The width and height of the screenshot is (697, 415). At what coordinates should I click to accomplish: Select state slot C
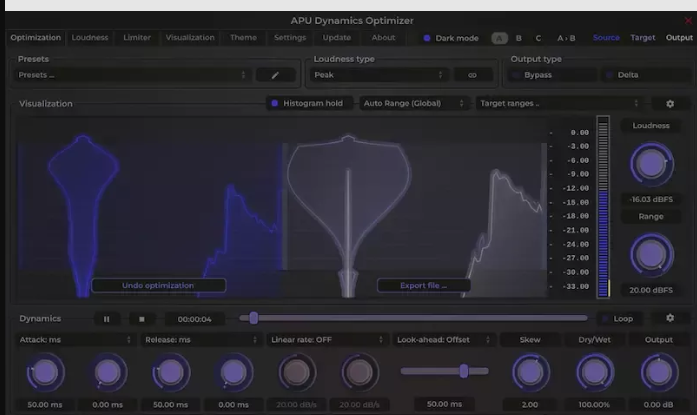pos(538,38)
